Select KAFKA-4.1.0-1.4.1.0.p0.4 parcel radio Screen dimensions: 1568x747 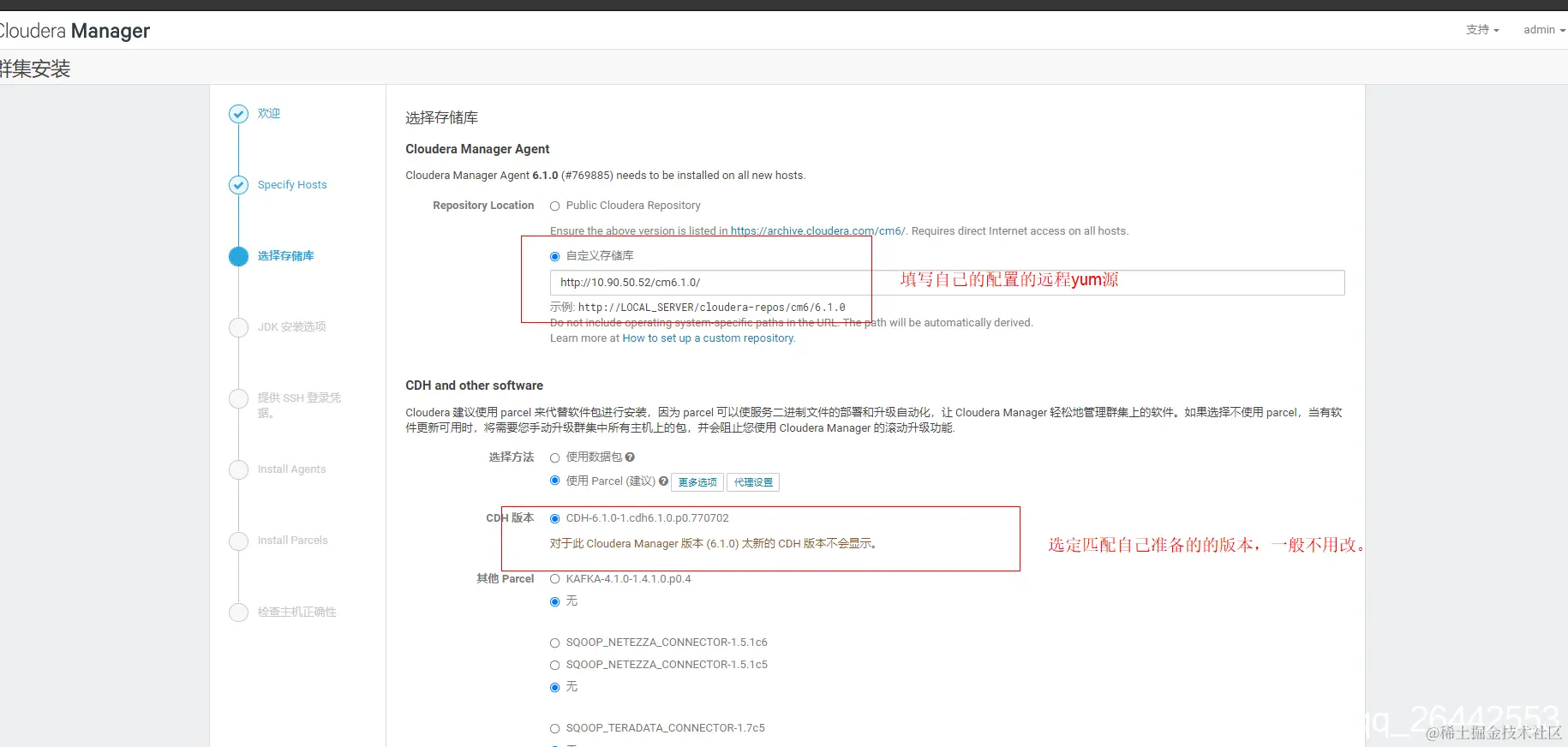(x=554, y=579)
